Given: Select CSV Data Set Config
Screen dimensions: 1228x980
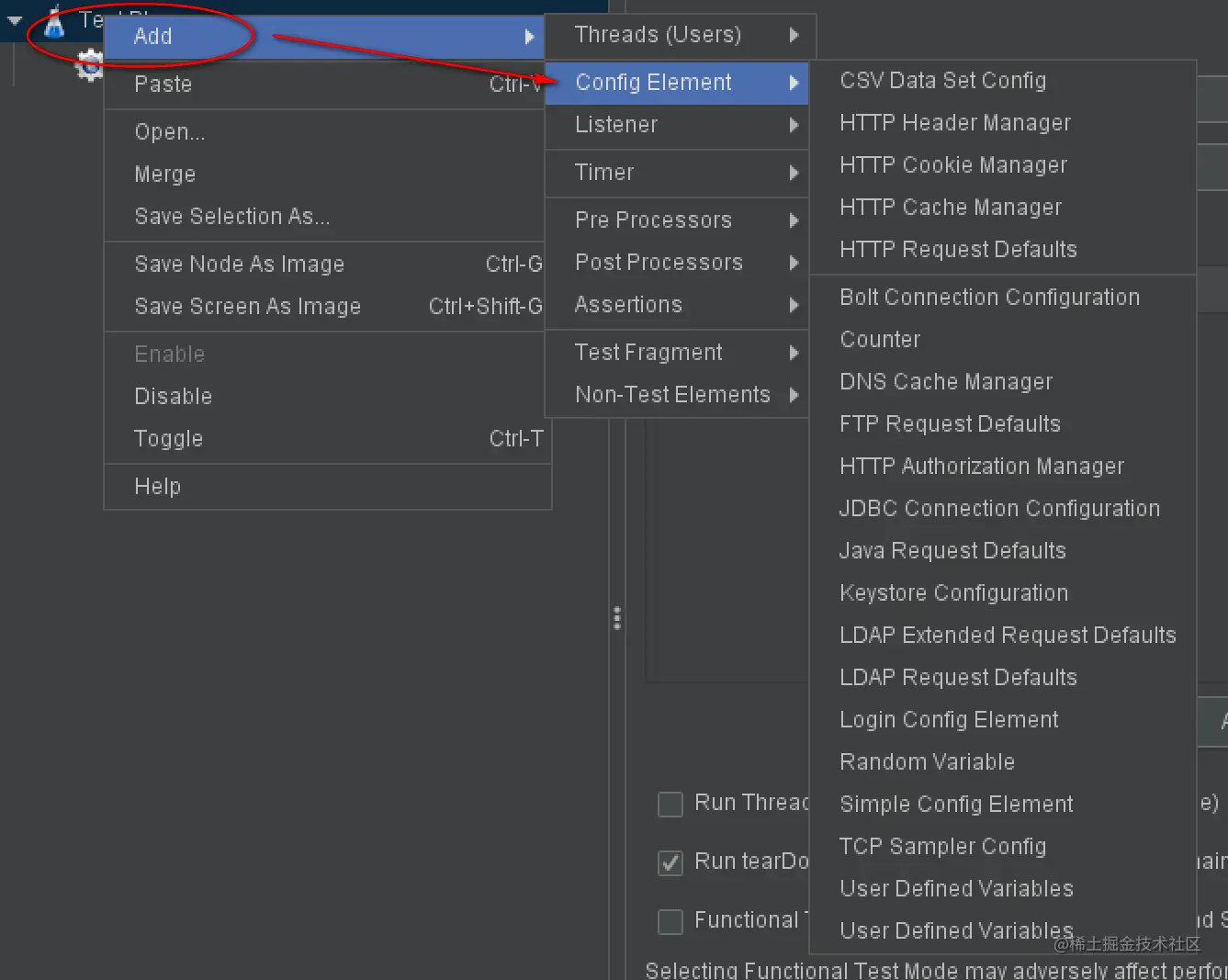Looking at the screenshot, I should (x=942, y=81).
